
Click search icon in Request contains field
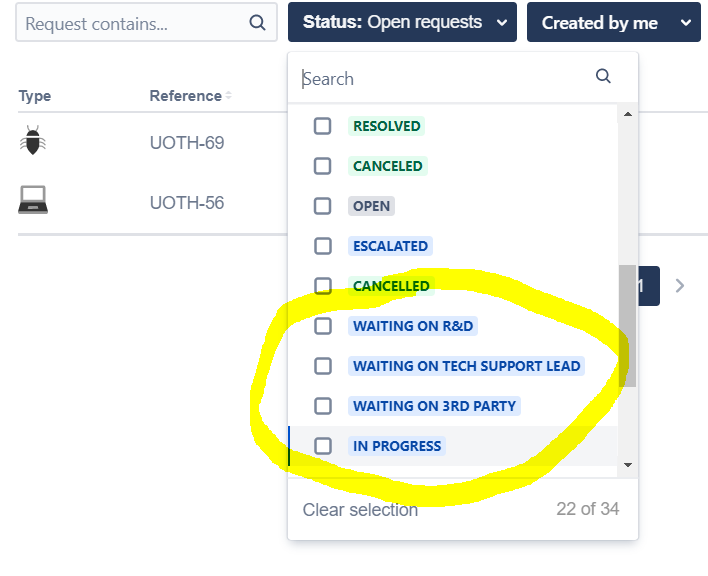pyautogui.click(x=257, y=22)
